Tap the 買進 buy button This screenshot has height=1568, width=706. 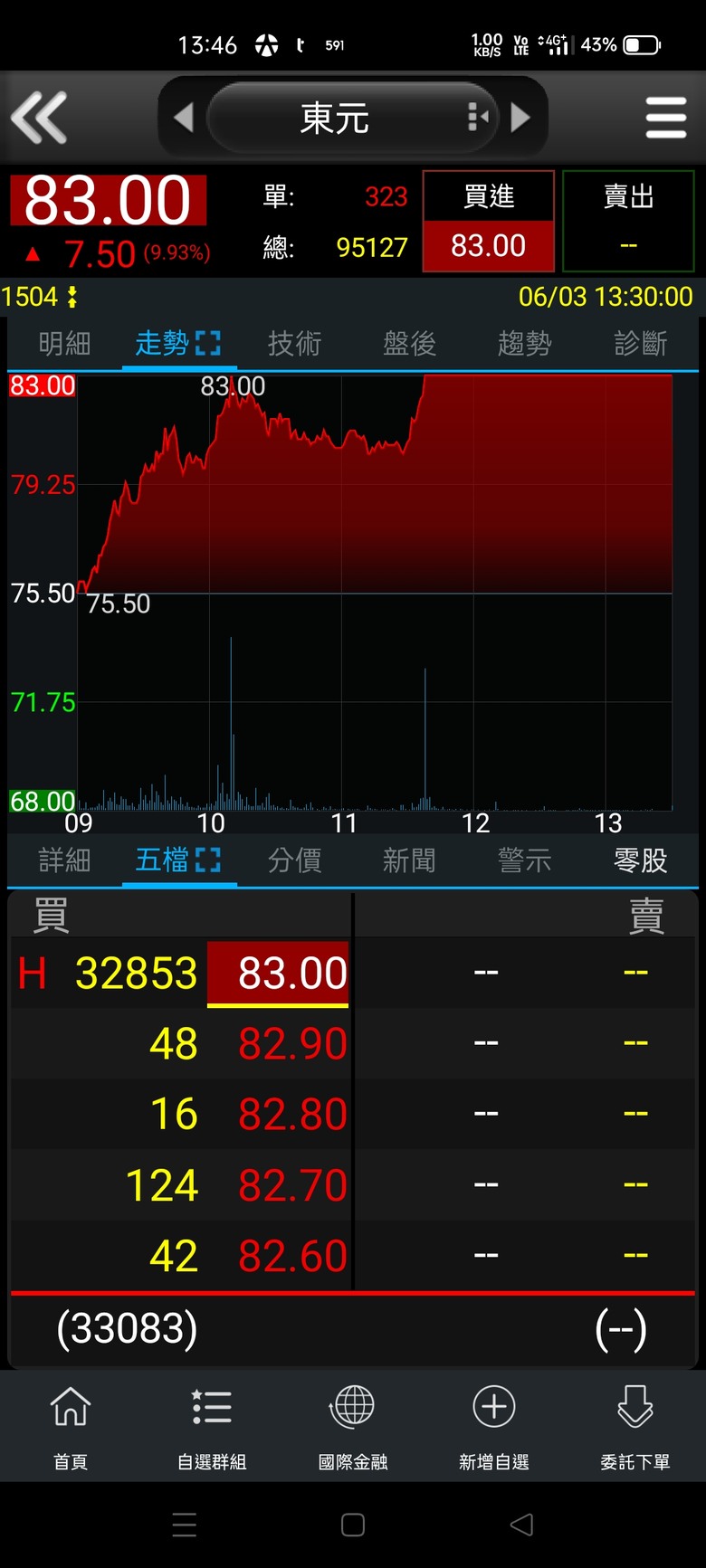489,221
